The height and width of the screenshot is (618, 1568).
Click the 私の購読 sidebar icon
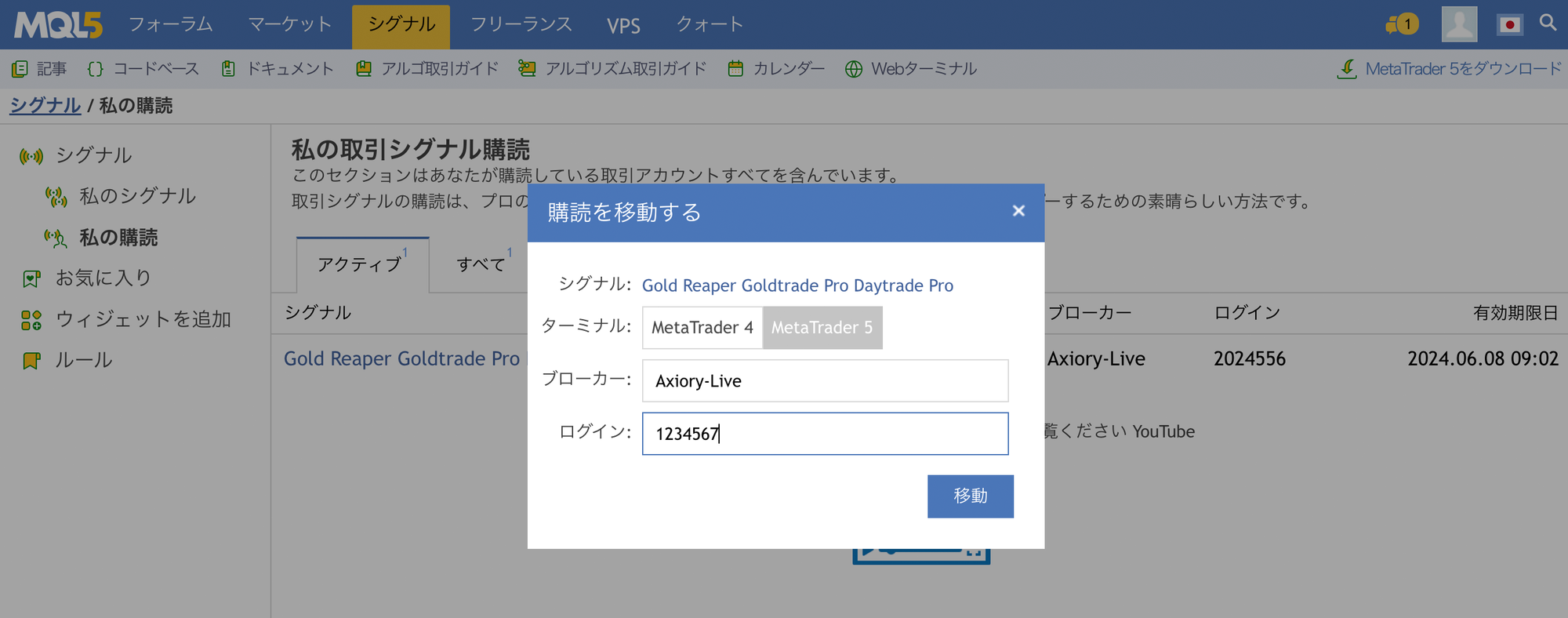tap(56, 238)
